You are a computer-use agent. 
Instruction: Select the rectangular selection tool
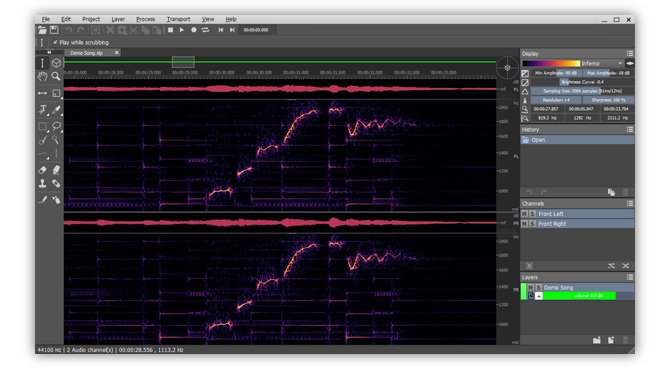point(42,126)
